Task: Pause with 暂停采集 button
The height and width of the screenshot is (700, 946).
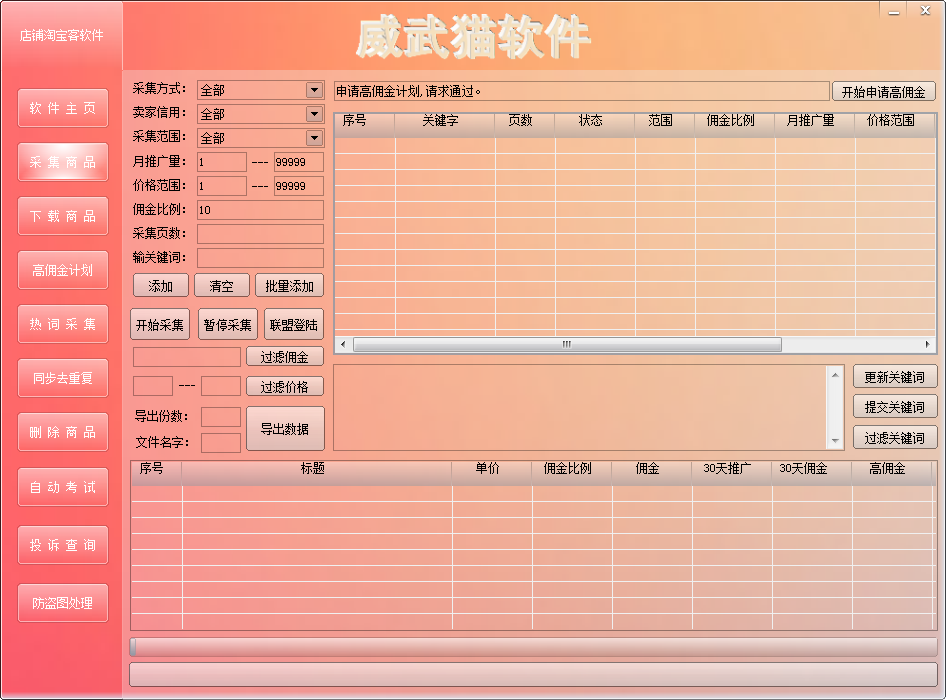Action: point(227,325)
